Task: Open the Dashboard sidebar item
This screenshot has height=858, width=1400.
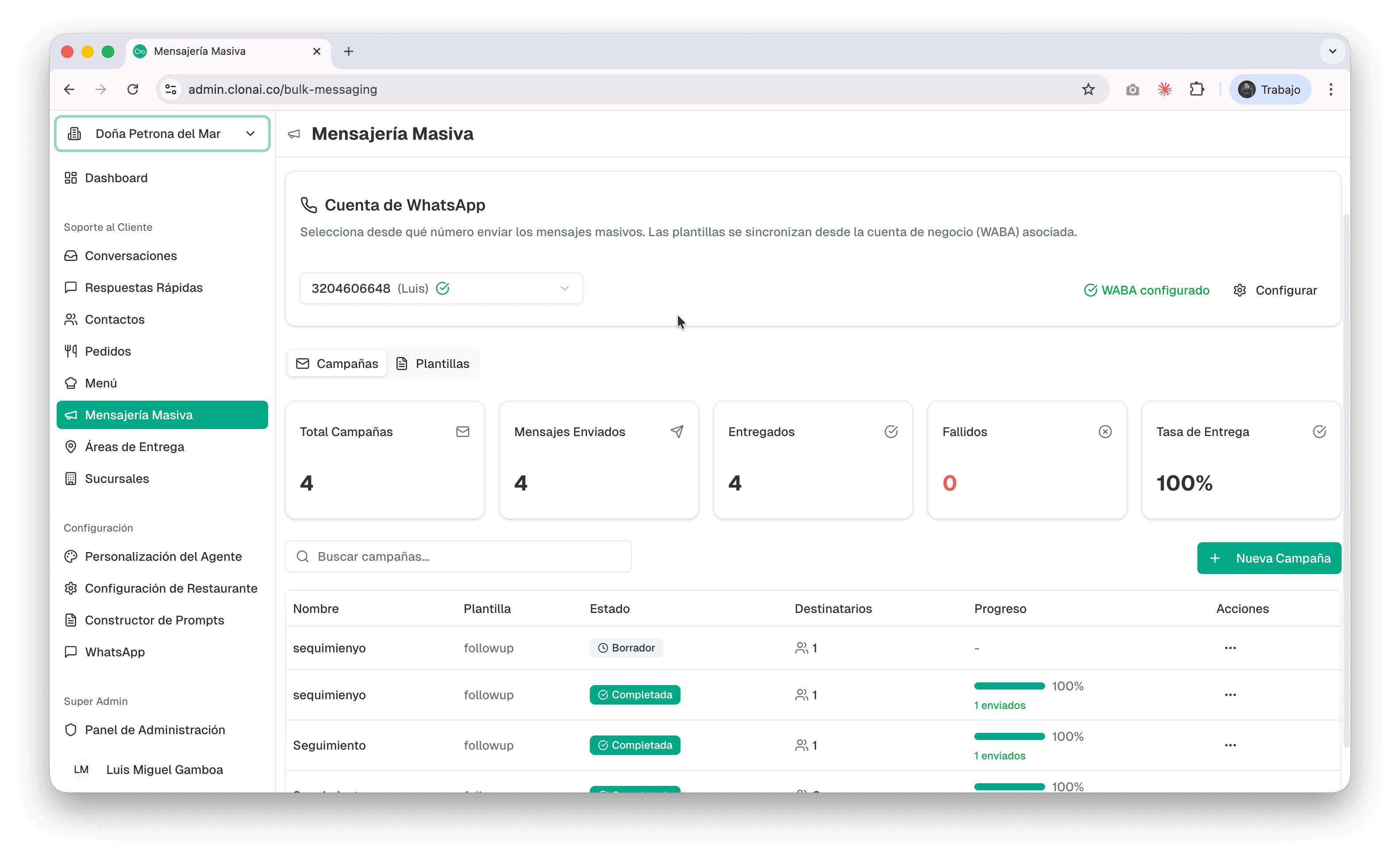Action: point(162,178)
